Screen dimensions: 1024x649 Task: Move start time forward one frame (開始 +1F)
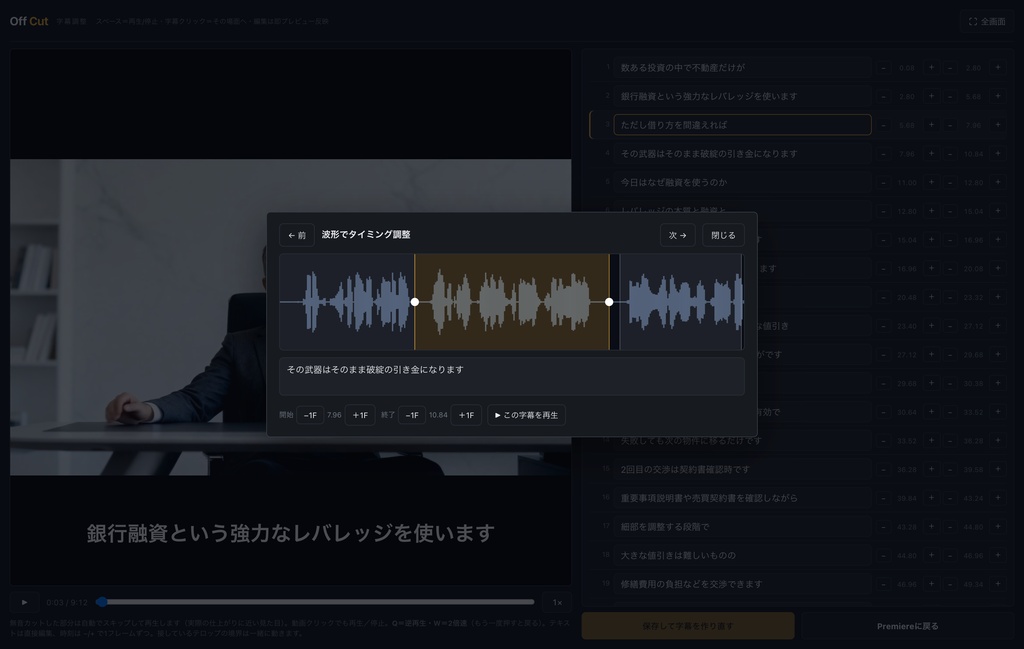click(360, 415)
